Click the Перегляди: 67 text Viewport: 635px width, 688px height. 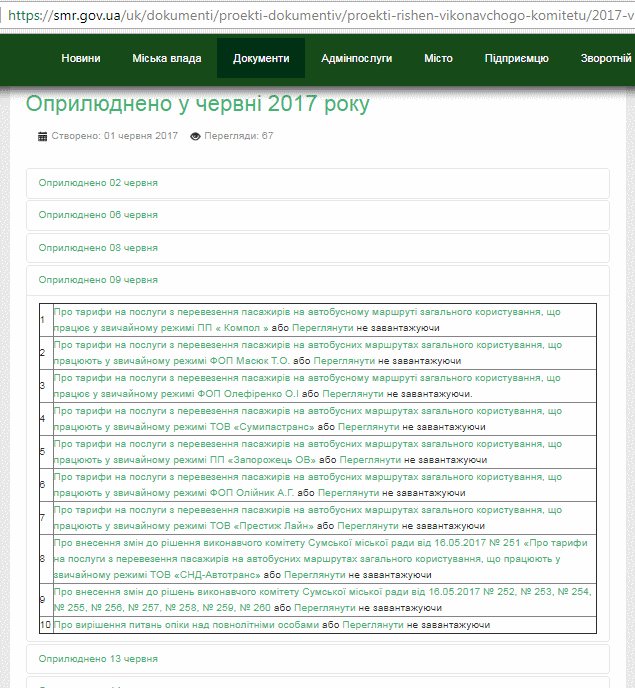point(239,136)
